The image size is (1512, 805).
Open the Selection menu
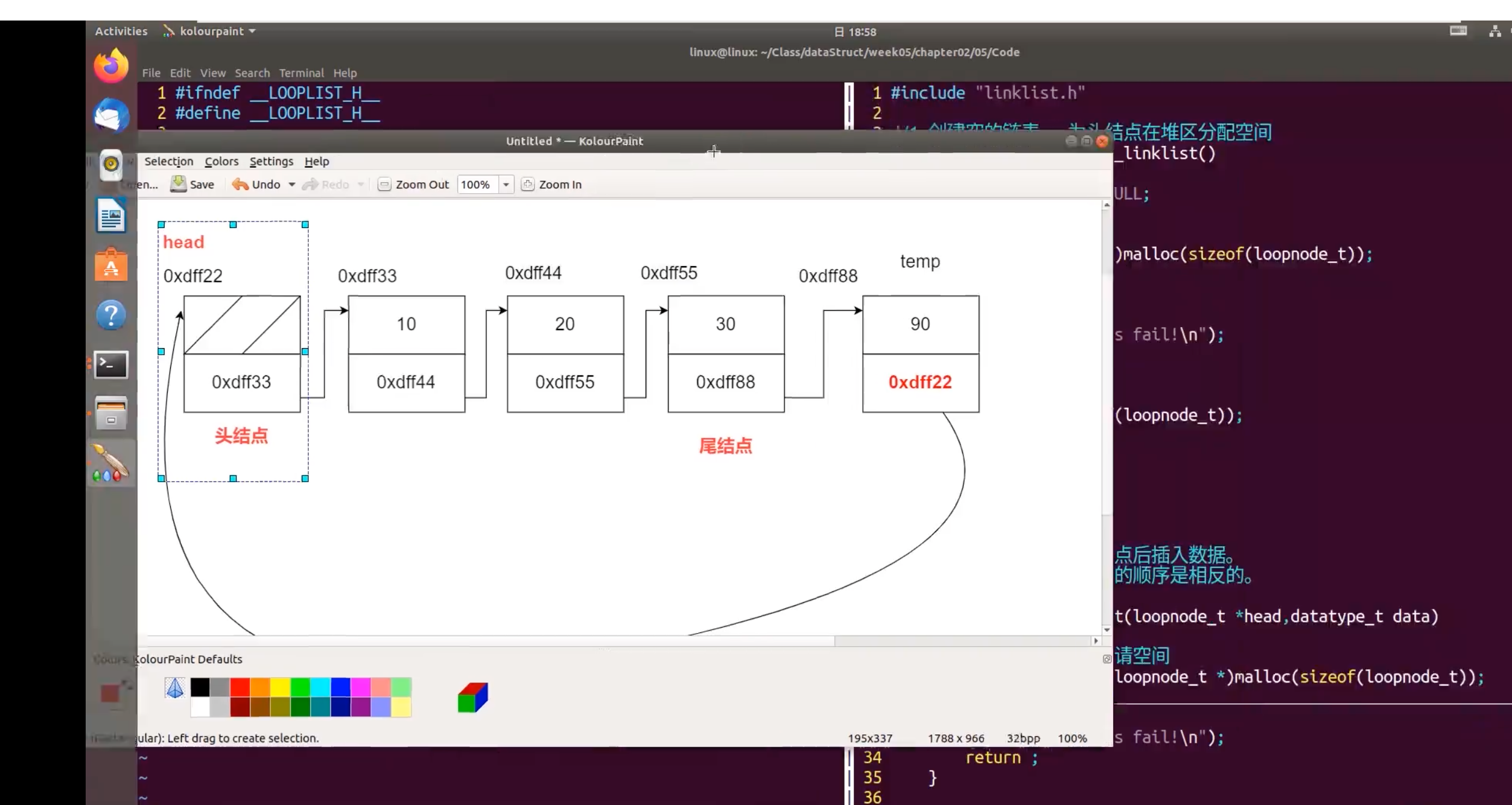[x=169, y=161]
